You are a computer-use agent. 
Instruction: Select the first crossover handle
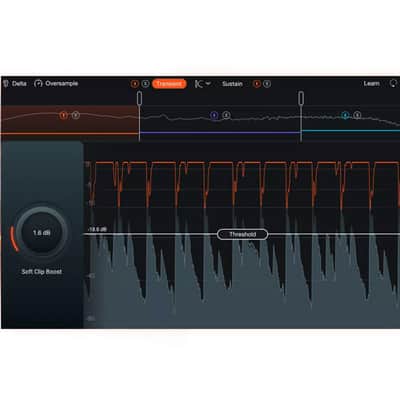[139, 98]
